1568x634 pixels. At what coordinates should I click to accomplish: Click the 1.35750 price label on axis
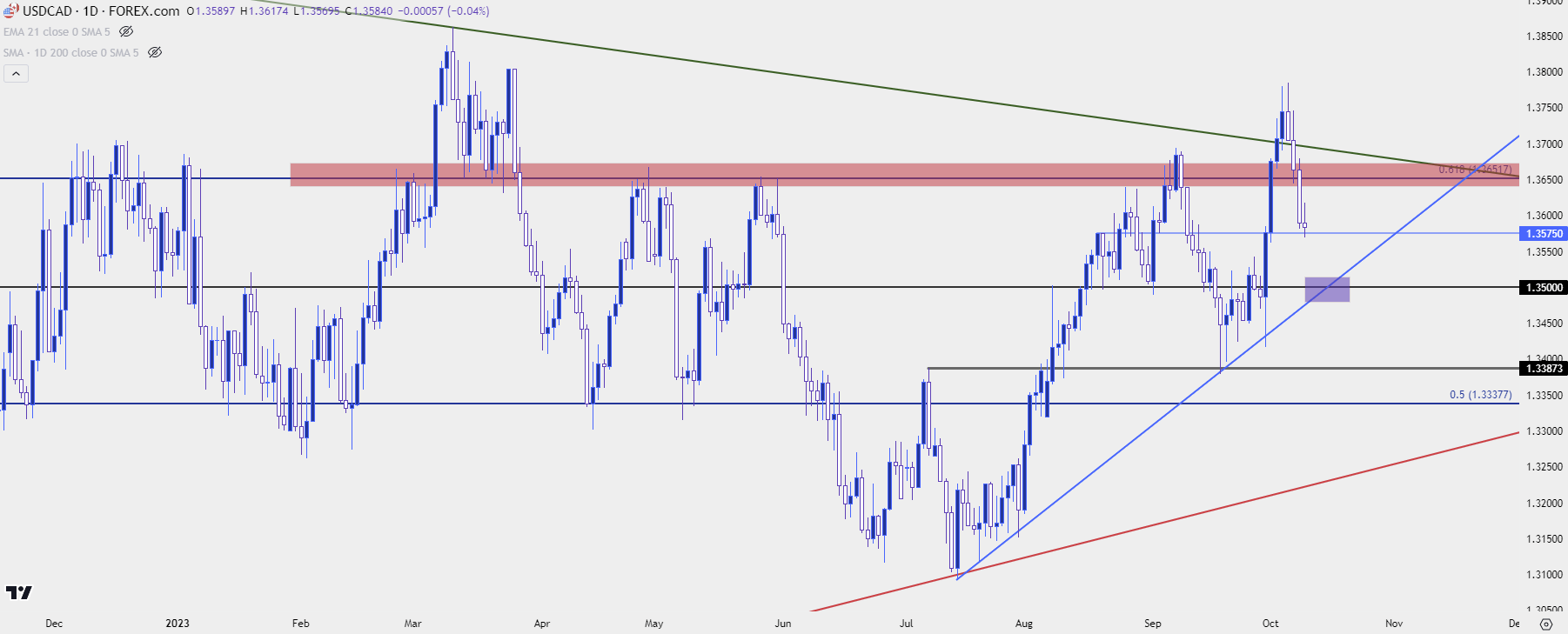1544,233
